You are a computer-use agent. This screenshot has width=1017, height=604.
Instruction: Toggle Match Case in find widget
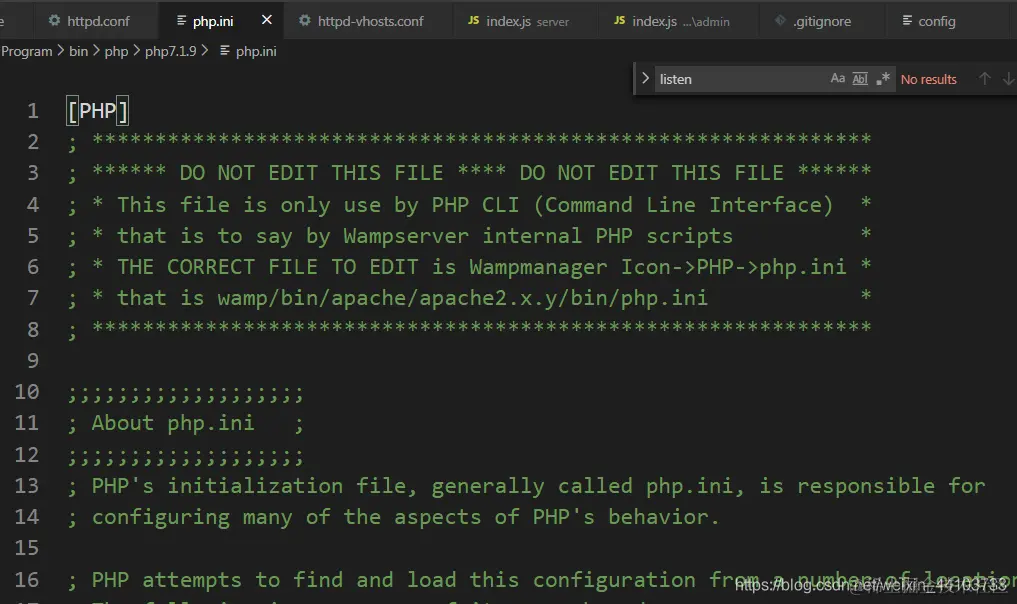(838, 79)
